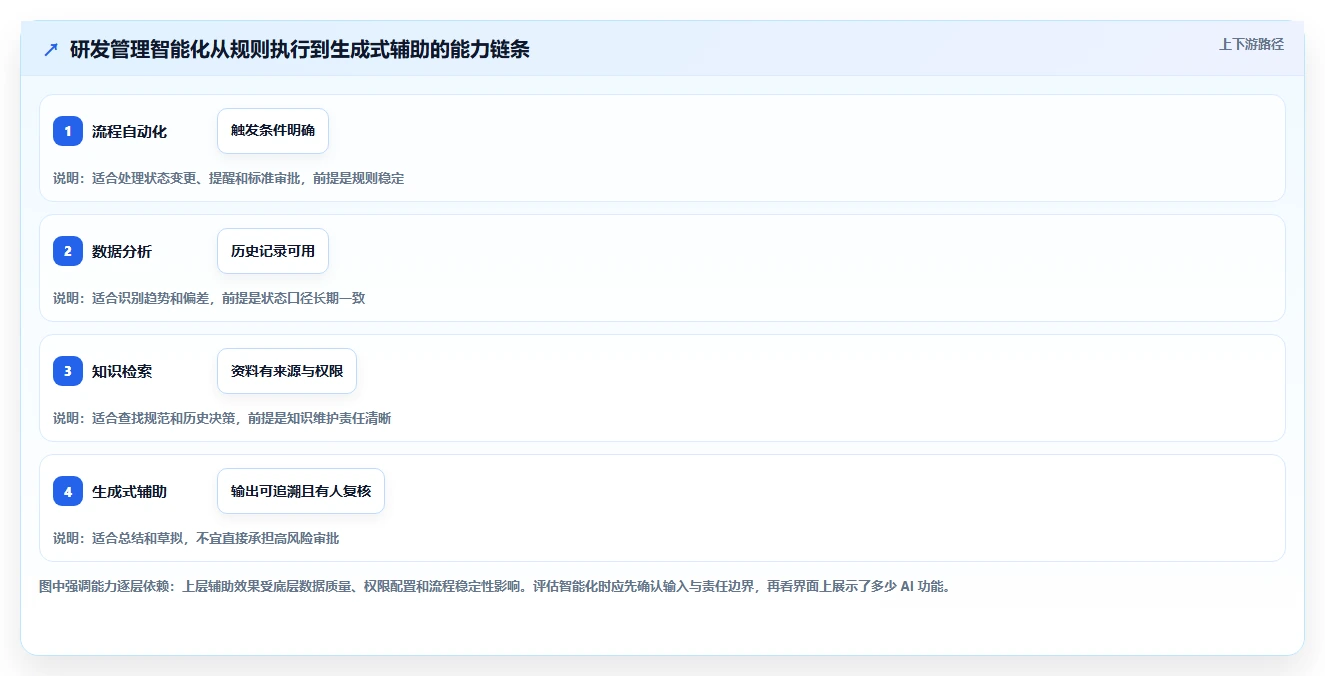Click the 资料有来源与权限 tag
The width and height of the screenshot is (1325, 676).
click(287, 371)
